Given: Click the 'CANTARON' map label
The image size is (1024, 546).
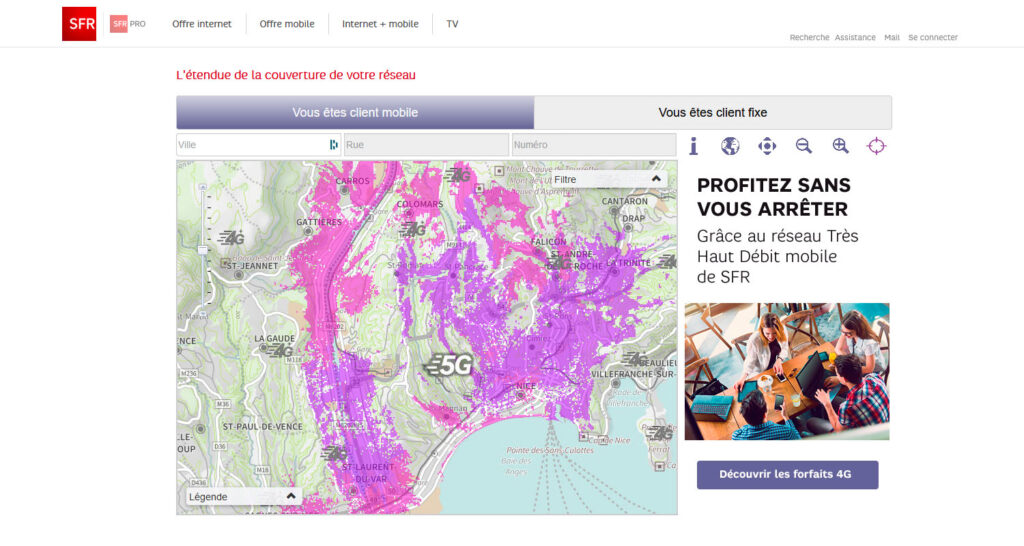Looking at the screenshot, I should tap(625, 201).
